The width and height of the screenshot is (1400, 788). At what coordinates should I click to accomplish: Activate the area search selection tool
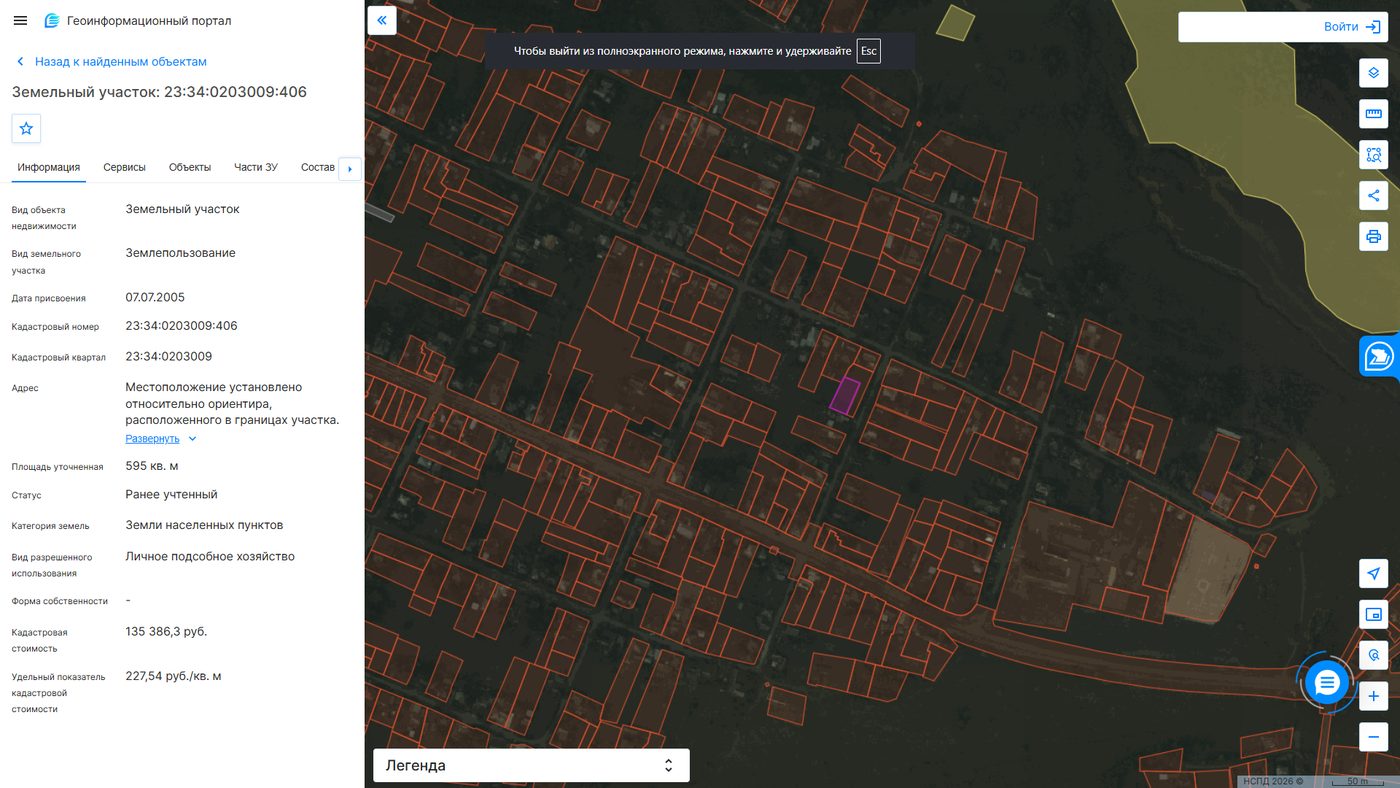point(1374,155)
